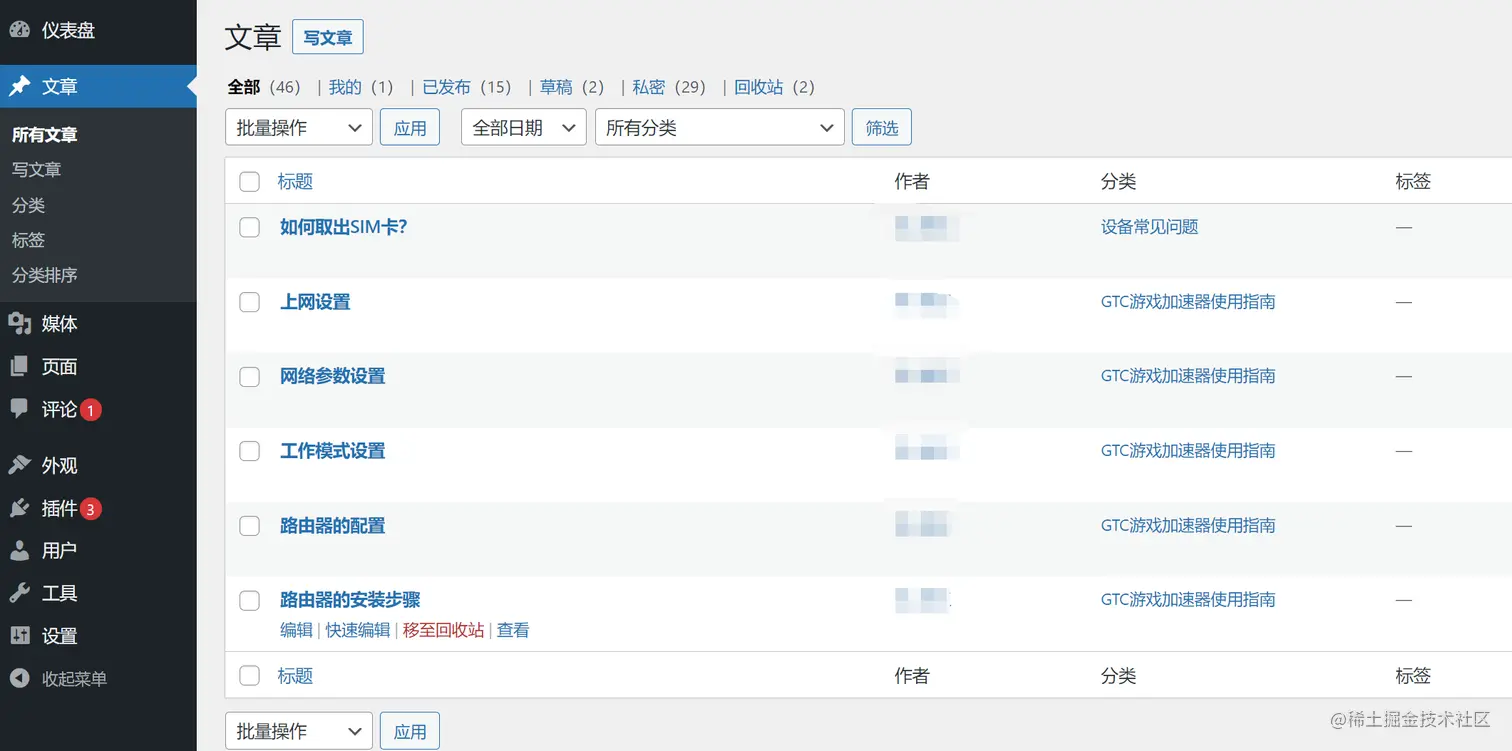Image resolution: width=1512 pixels, height=751 pixels.
Task: Check the box for 如何取出SIM卡?
Action: (x=250, y=227)
